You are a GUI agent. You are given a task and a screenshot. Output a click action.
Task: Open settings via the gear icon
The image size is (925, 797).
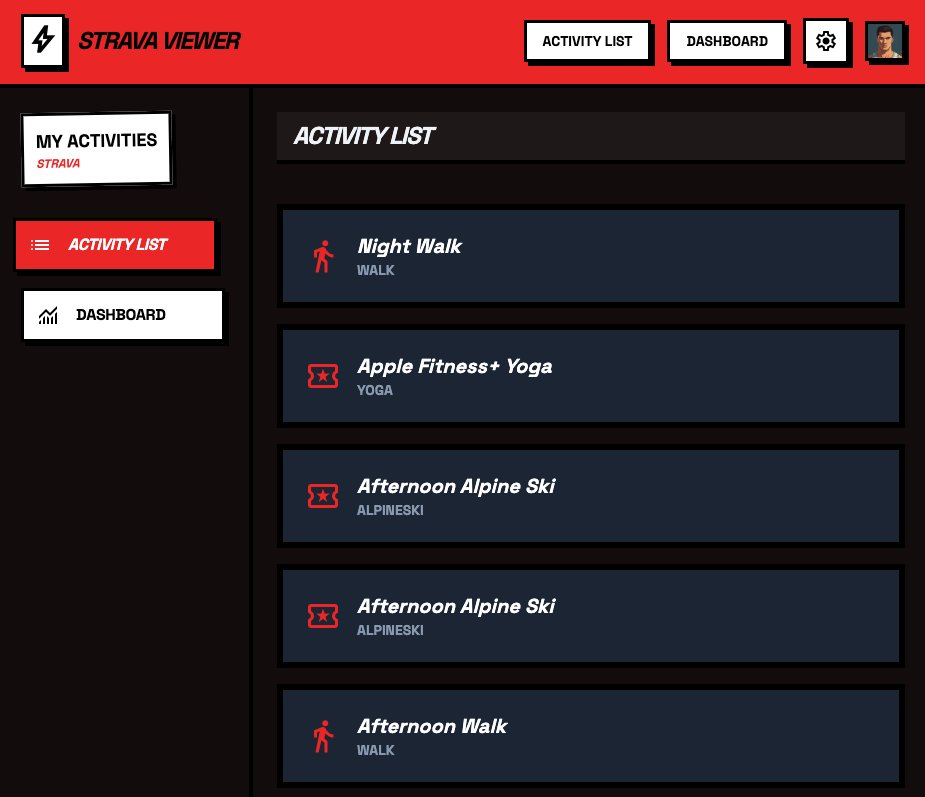click(825, 41)
